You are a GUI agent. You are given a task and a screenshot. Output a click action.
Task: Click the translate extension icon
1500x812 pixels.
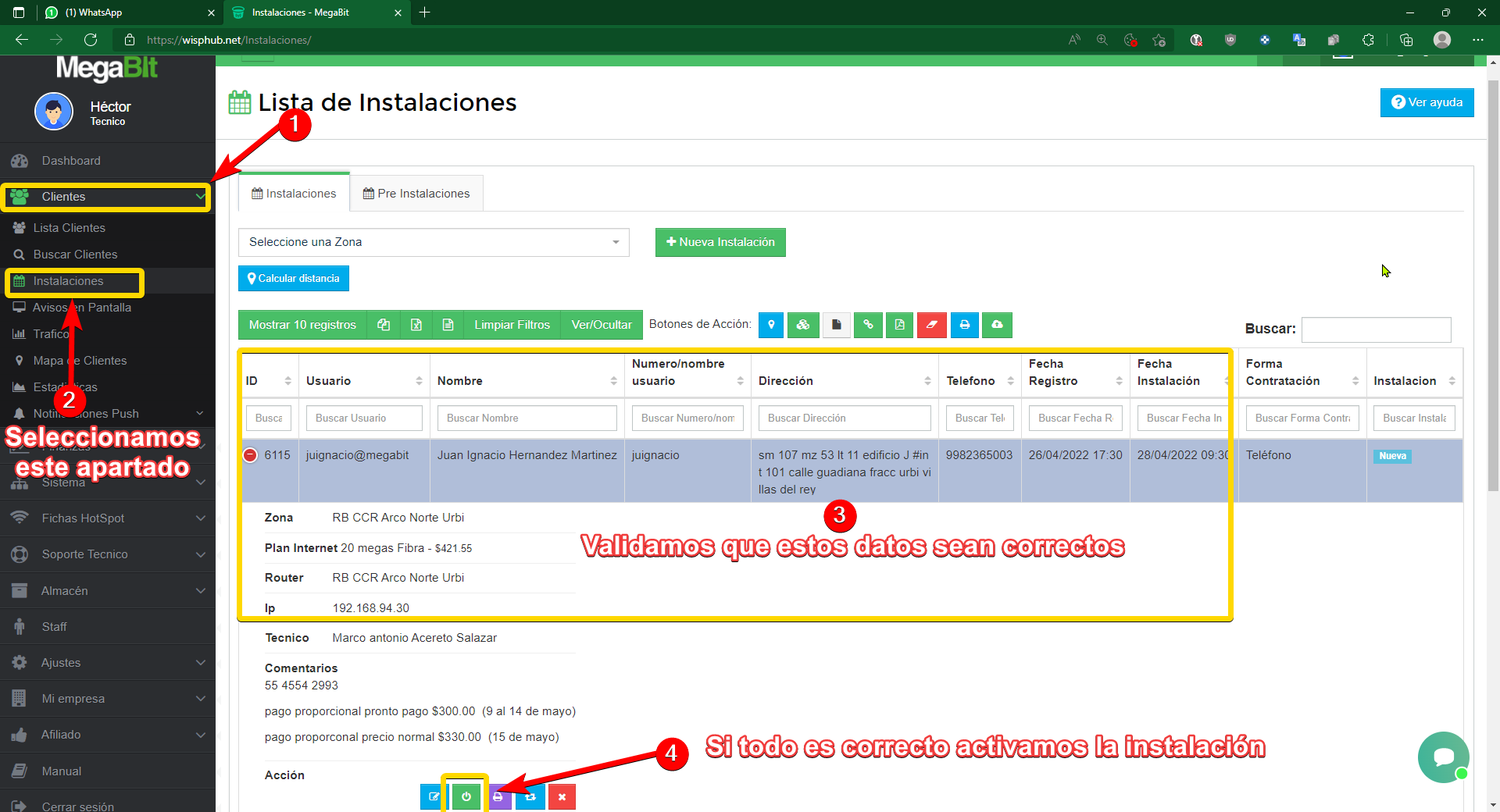pos(1299,40)
